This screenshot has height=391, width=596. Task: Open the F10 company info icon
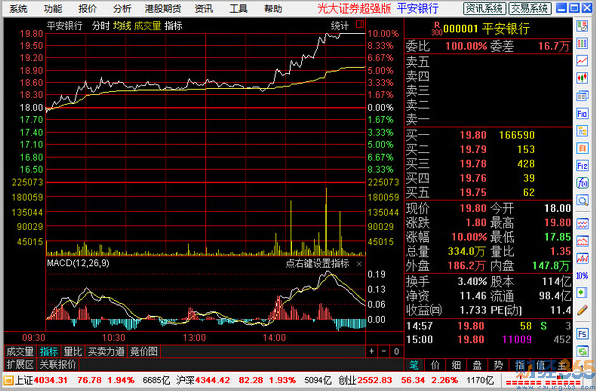[x=582, y=114]
